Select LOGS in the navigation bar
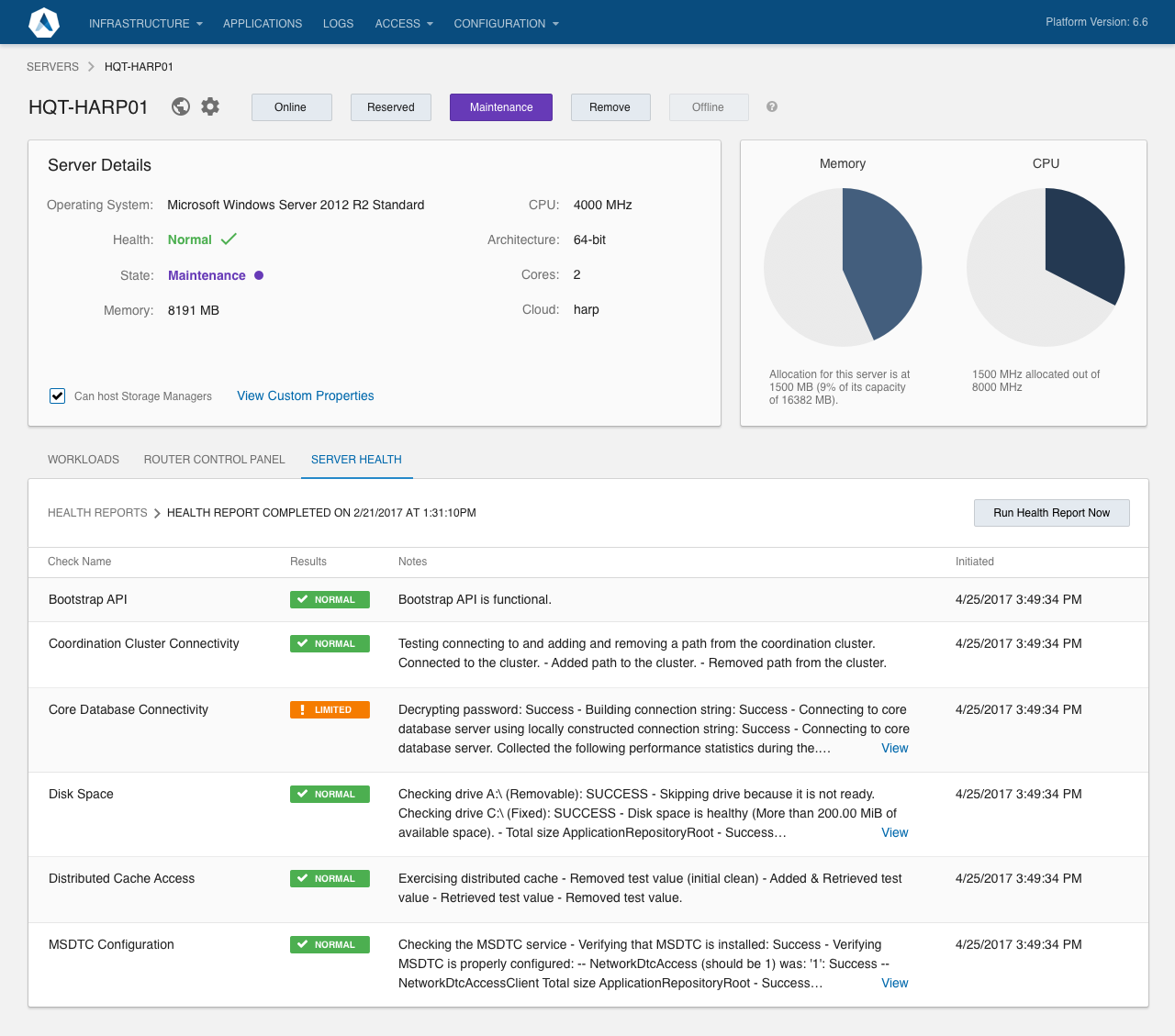1175x1036 pixels. click(x=338, y=23)
